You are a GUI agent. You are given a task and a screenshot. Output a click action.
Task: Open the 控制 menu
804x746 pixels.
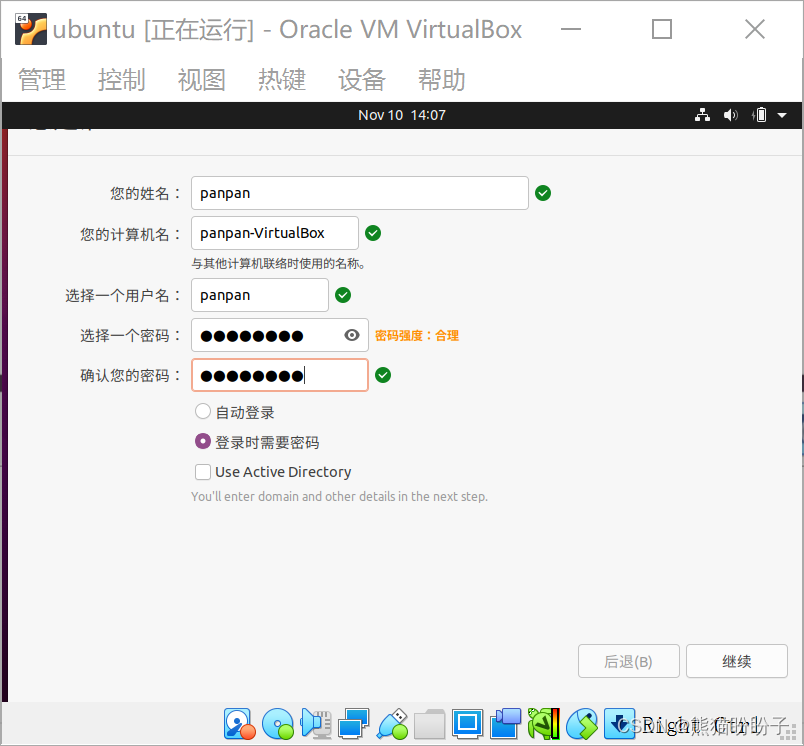122,80
